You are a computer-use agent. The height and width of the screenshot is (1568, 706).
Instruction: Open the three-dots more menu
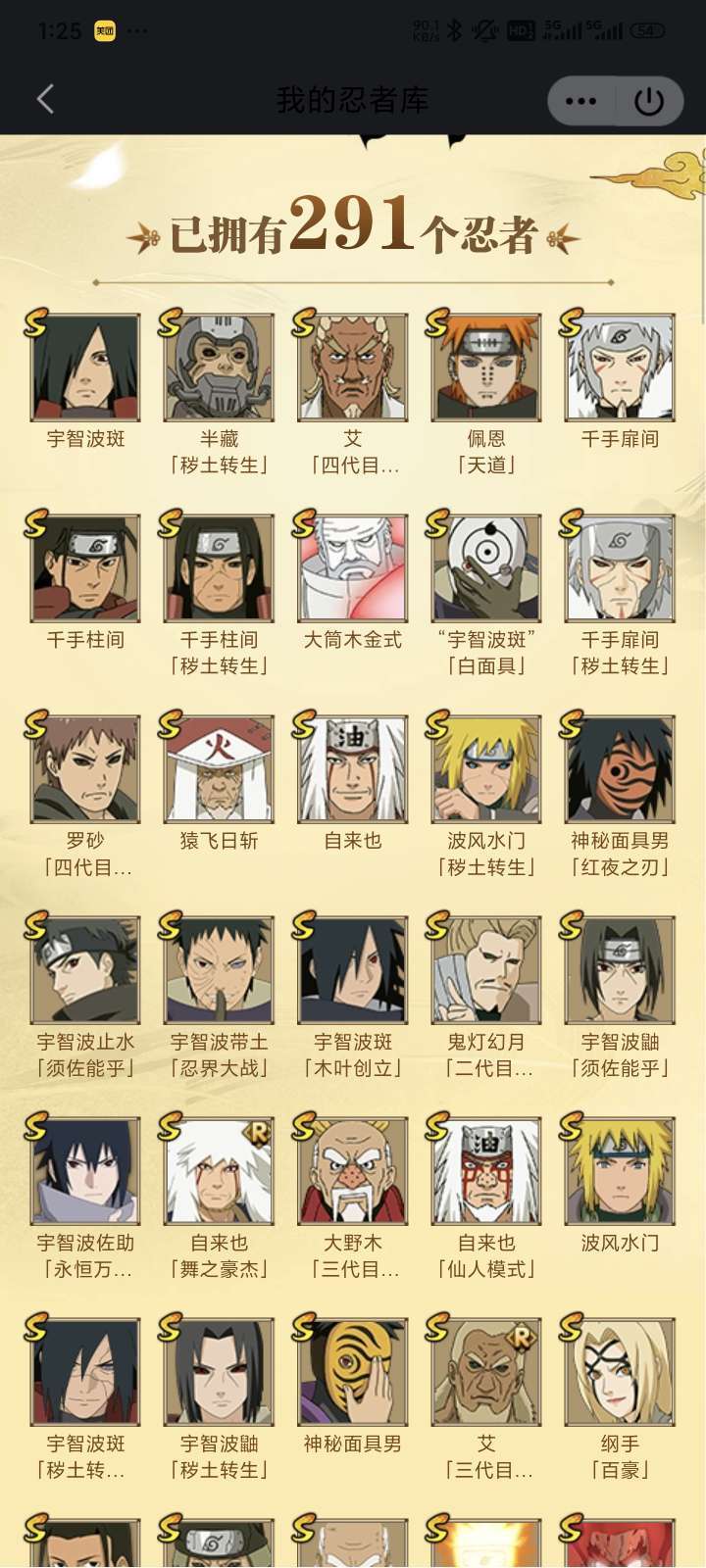click(x=580, y=100)
